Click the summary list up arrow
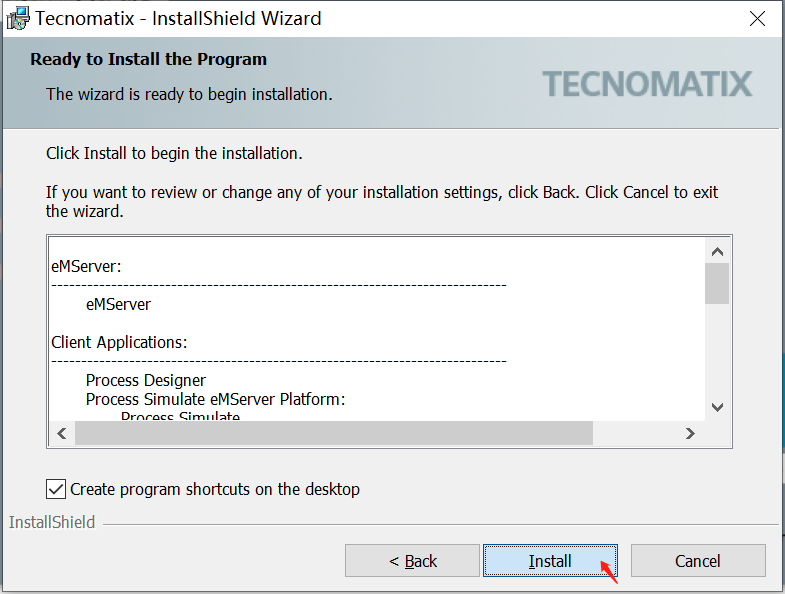 point(717,251)
